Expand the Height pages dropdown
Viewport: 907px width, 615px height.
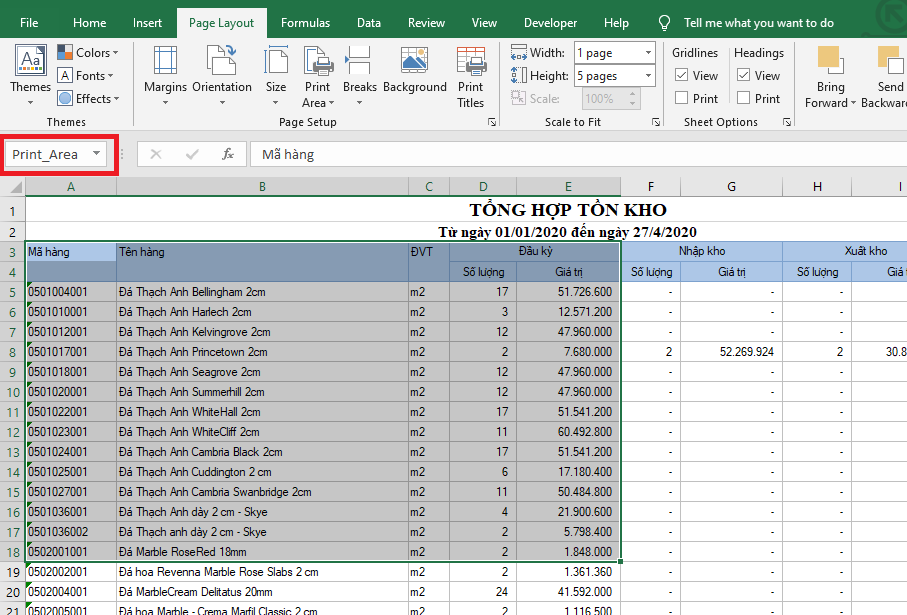click(648, 76)
